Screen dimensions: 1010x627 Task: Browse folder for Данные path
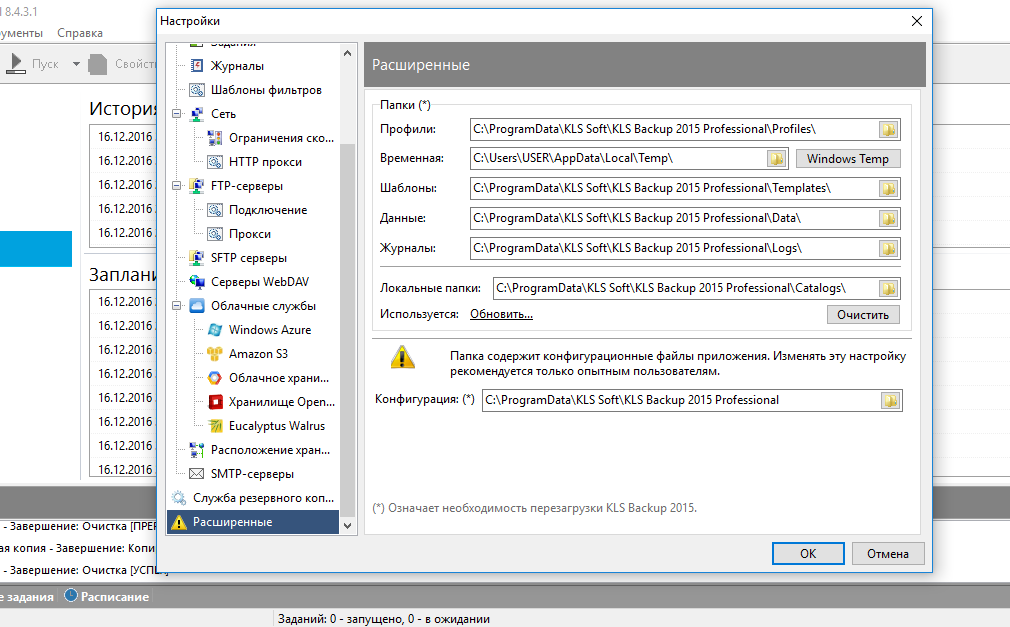click(888, 218)
